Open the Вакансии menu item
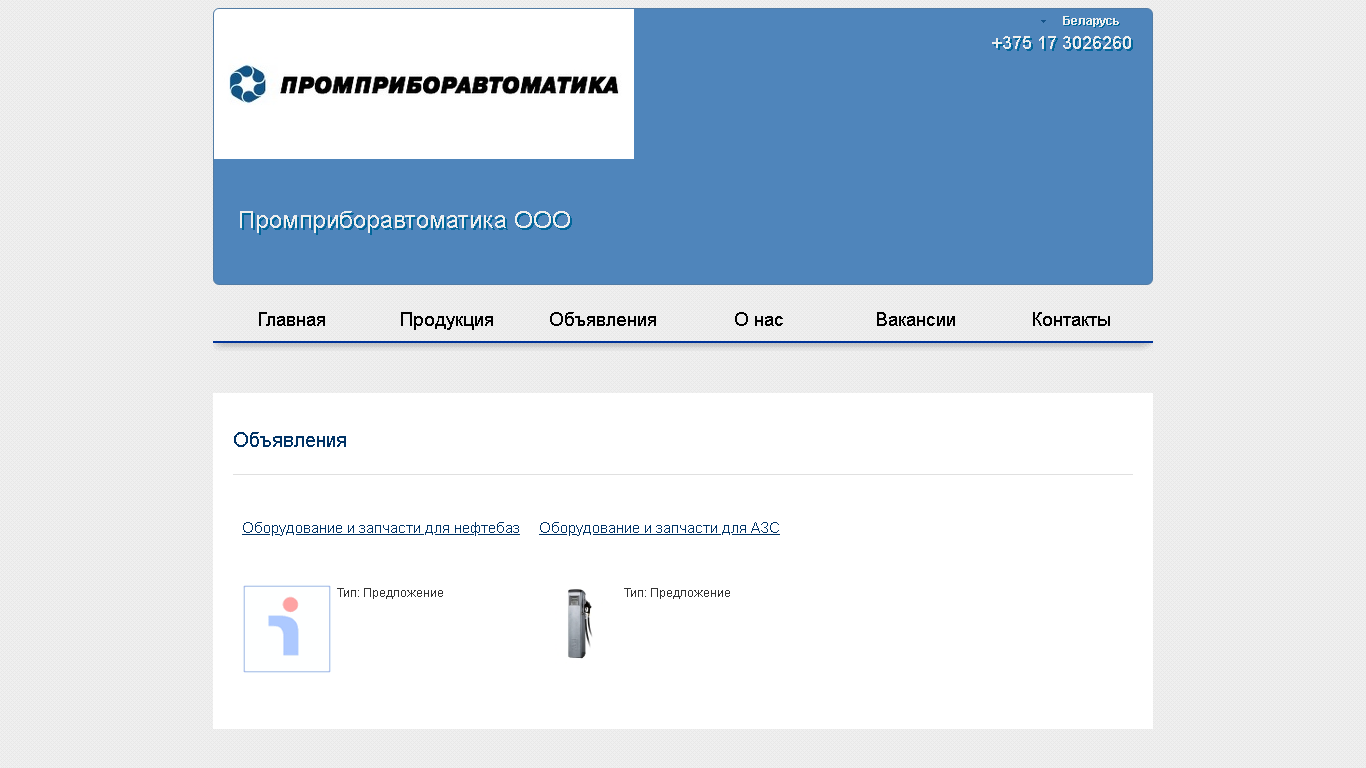This screenshot has height=768, width=1366. 916,320
